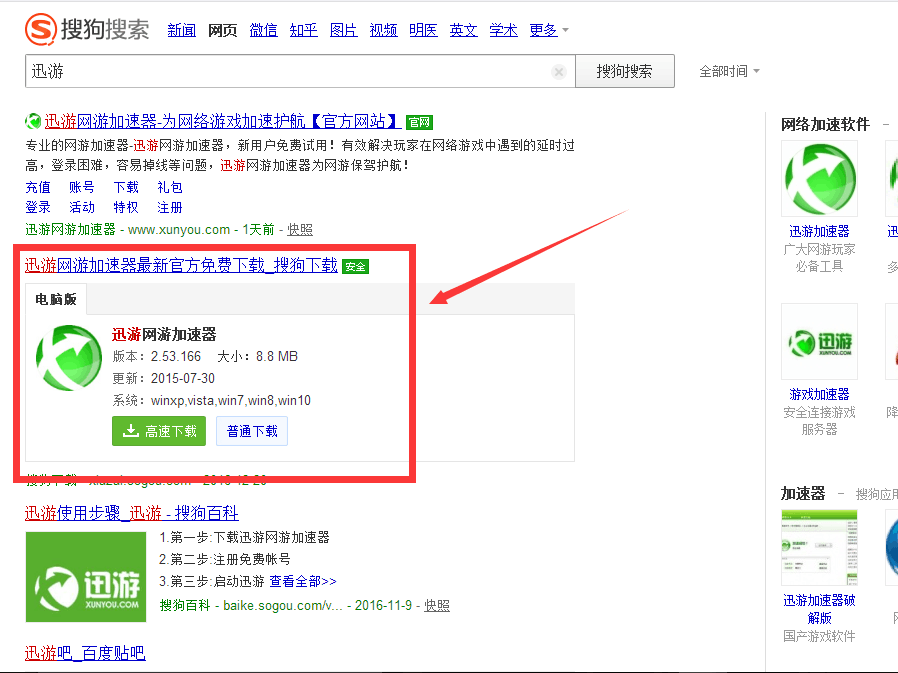Expand the 更多 navigation dropdown
This screenshot has height=673, width=898.
(549, 30)
